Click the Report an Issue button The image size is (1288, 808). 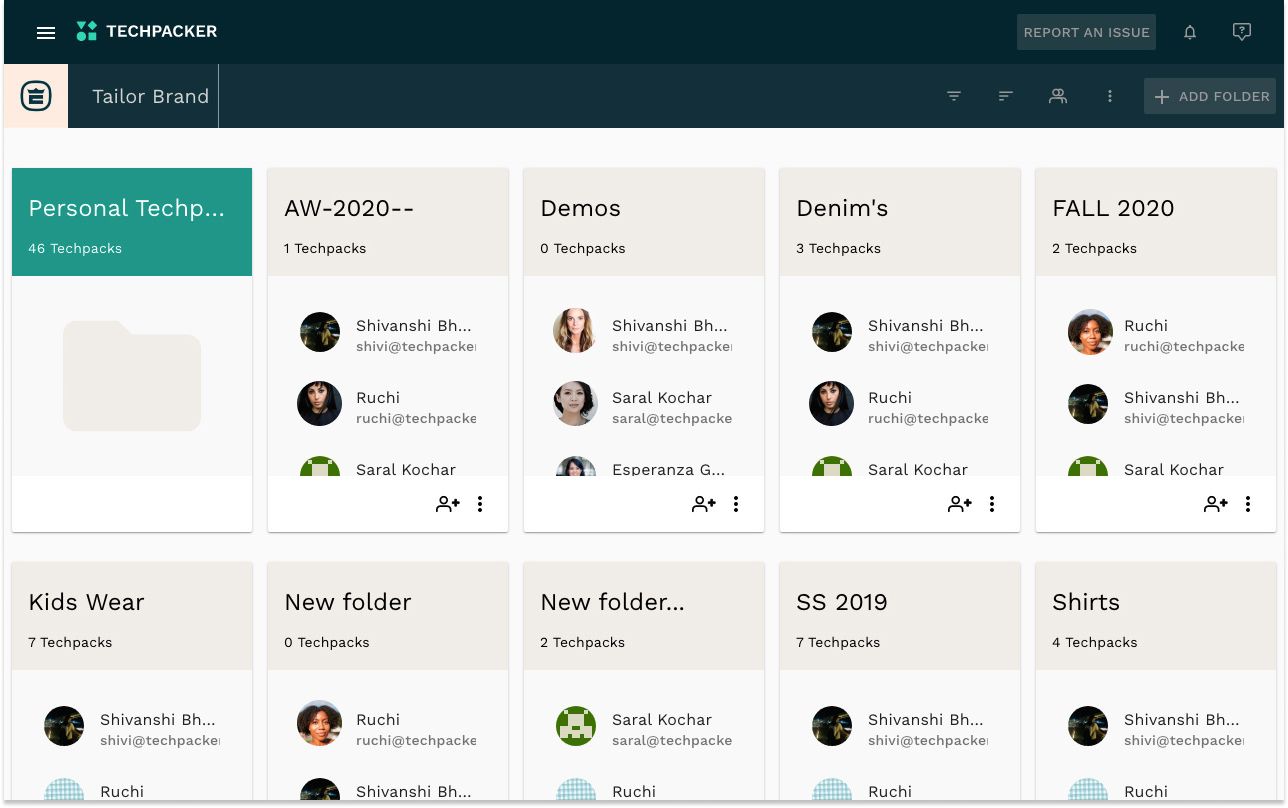pyautogui.click(x=1086, y=32)
